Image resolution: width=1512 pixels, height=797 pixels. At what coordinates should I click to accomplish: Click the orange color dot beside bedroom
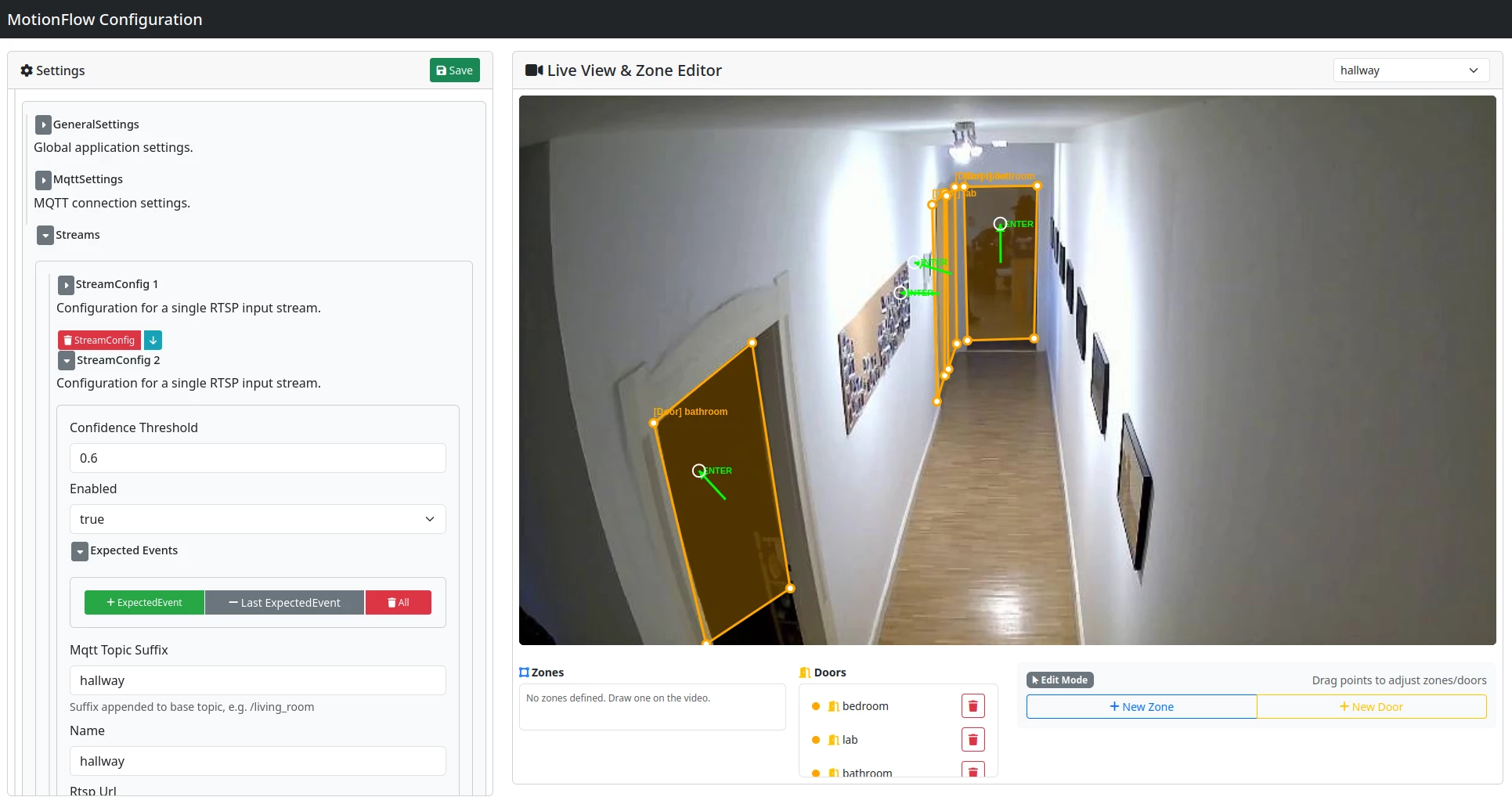click(816, 706)
